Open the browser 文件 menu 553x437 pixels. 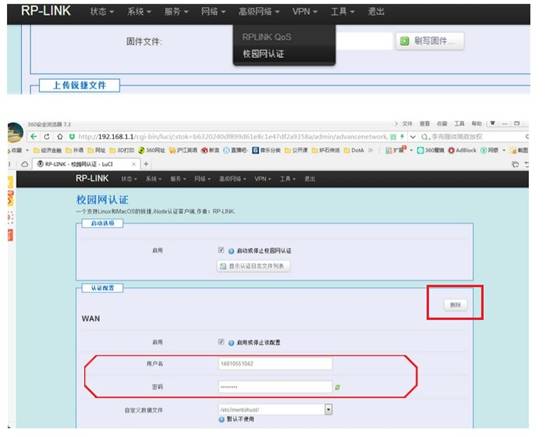pyautogui.click(x=407, y=124)
